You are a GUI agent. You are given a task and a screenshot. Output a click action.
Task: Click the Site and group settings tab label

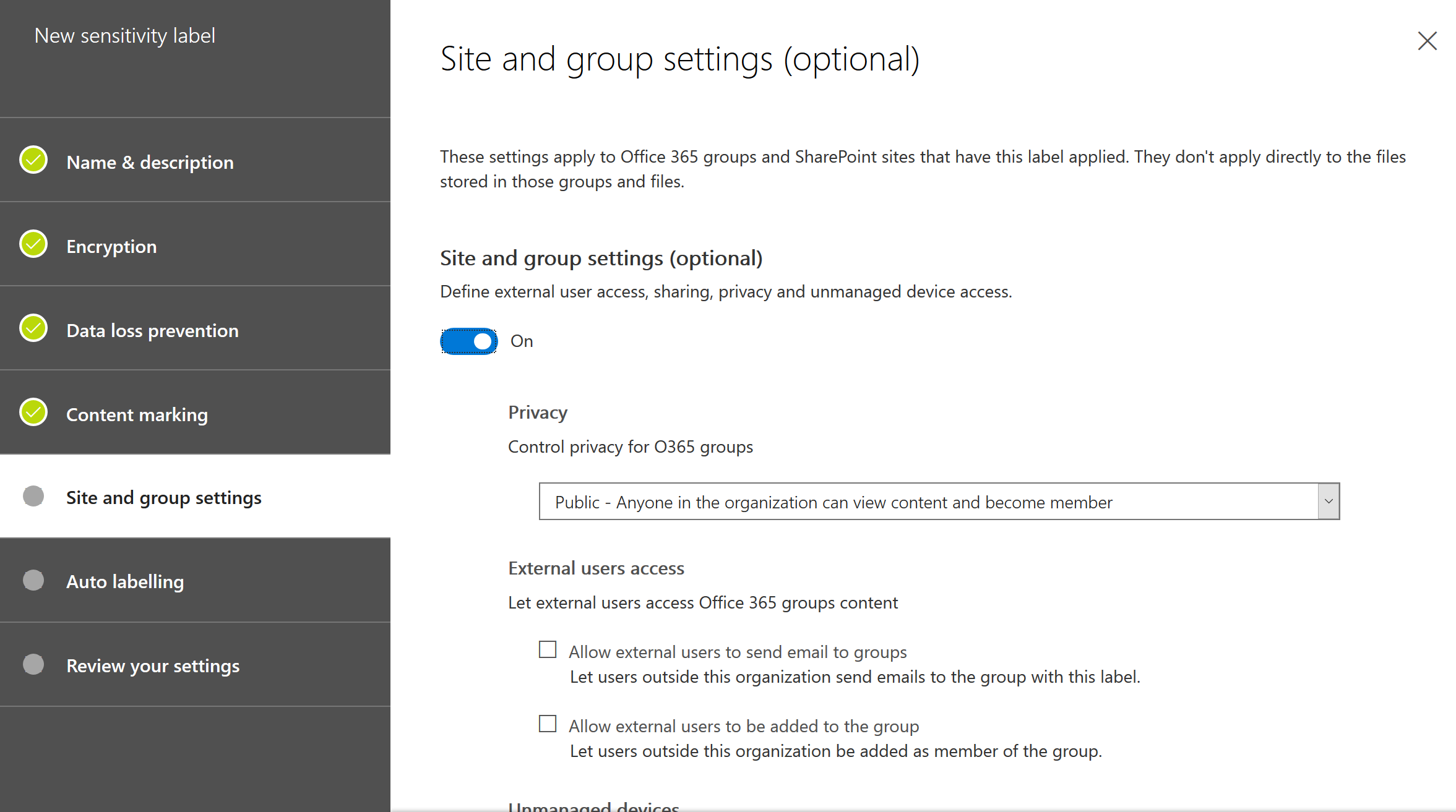[164, 497]
